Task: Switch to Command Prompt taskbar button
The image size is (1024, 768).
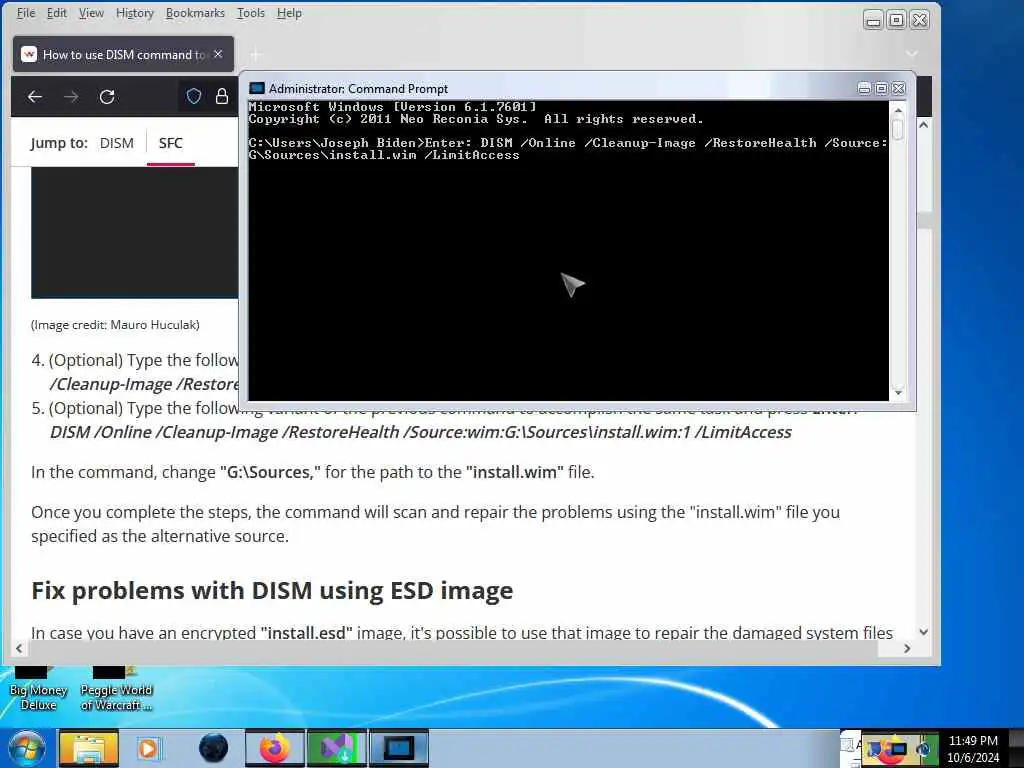Action: coord(399,748)
